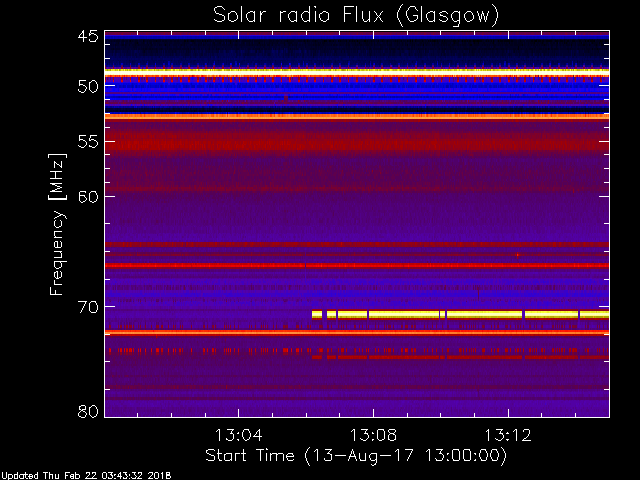The image size is (640, 480).
Task: Click the "80" frequency tick label
Action: coord(88,411)
